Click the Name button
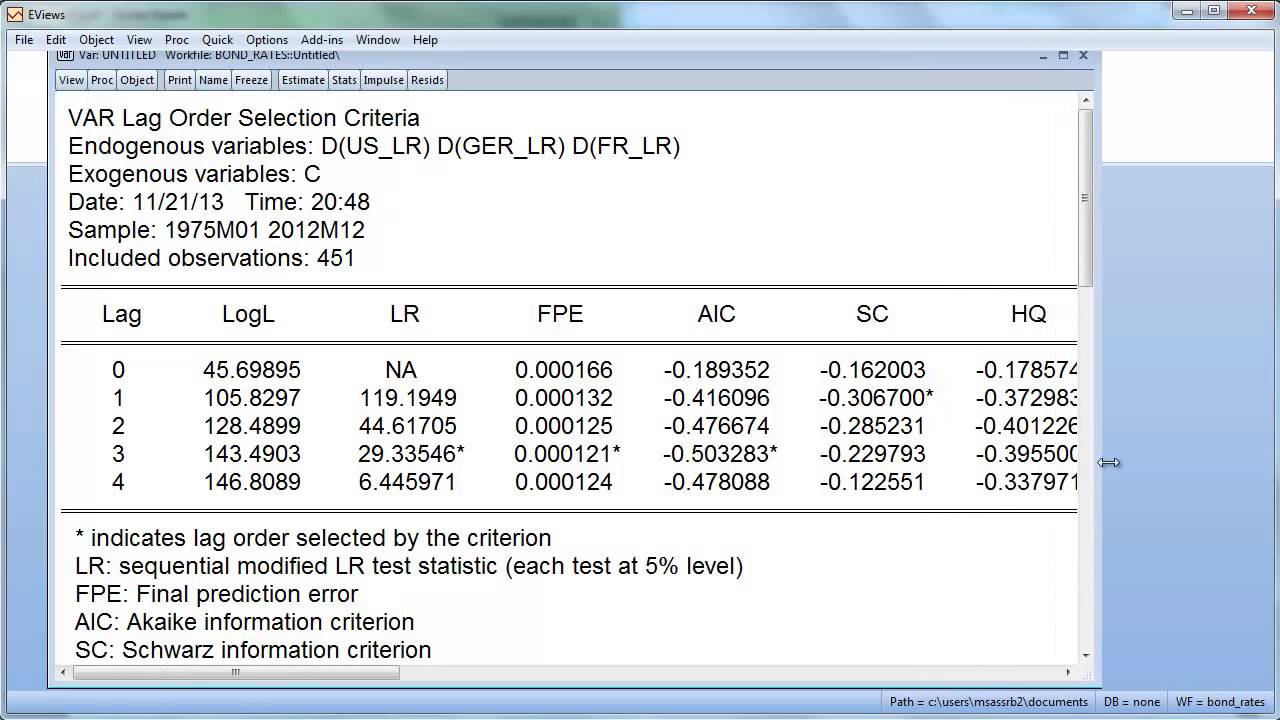This screenshot has height=720, width=1280. pos(213,80)
